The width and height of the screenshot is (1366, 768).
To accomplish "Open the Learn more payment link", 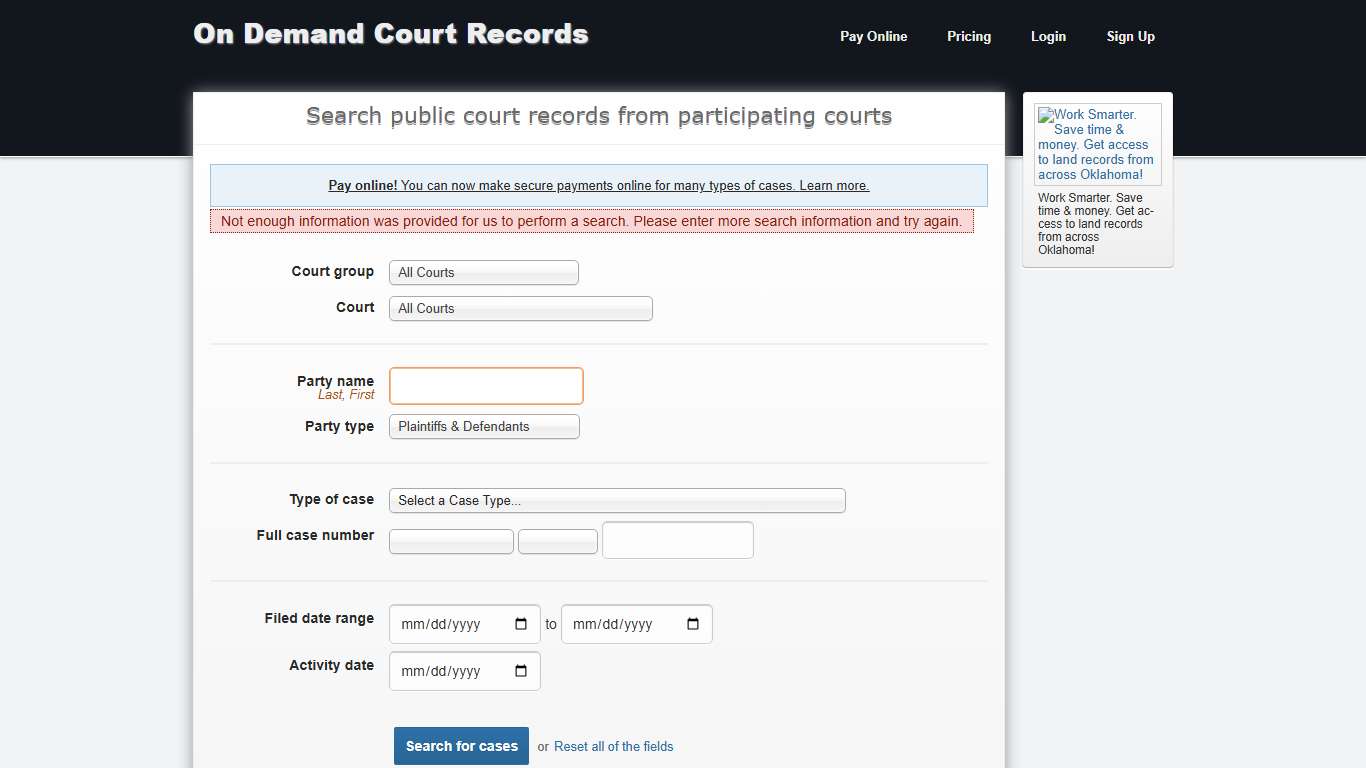I will [x=842, y=185].
